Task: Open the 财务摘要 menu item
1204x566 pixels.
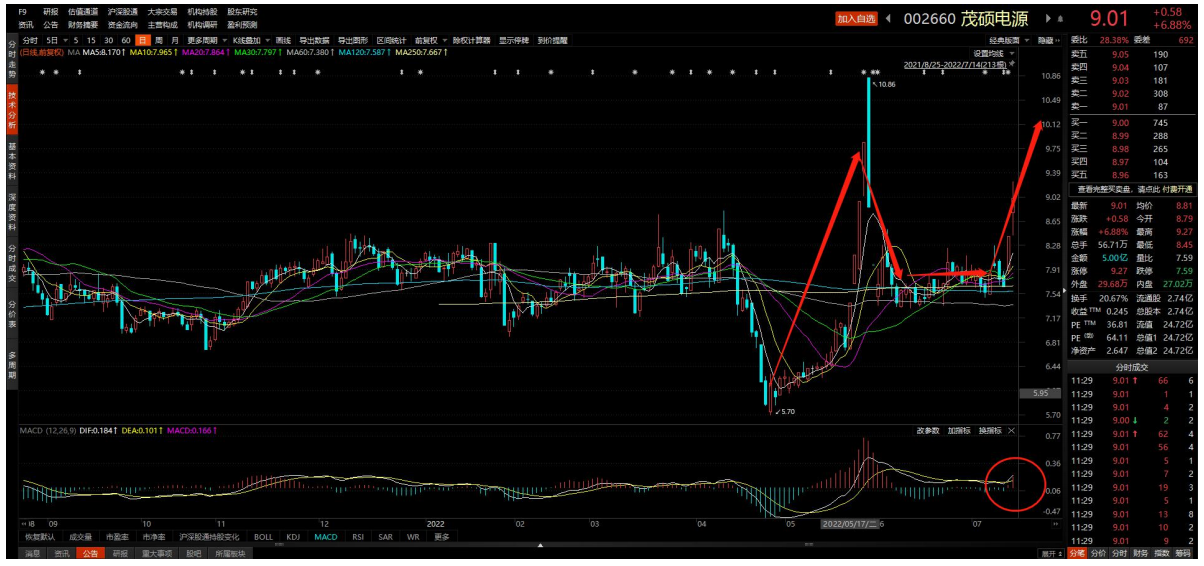Action: pos(83,24)
